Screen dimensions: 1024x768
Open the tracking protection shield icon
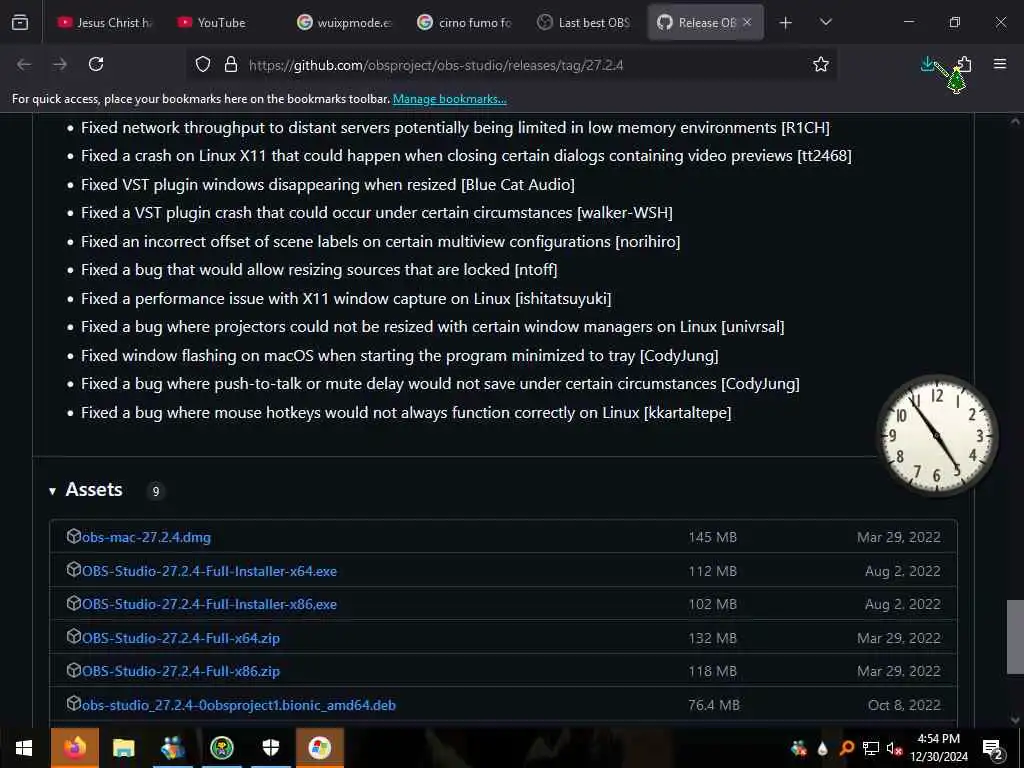(x=203, y=65)
